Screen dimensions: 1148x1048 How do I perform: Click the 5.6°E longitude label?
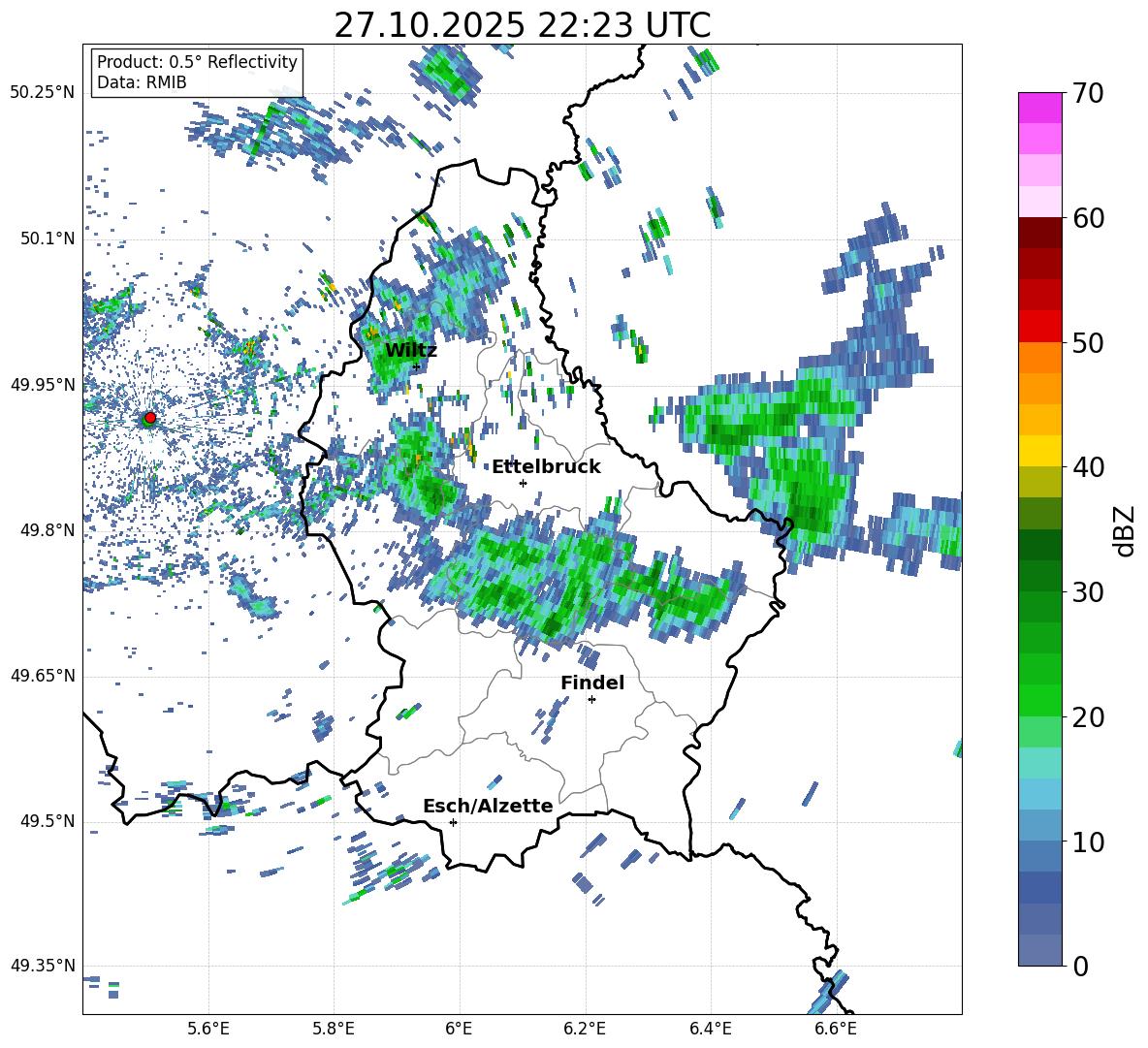click(x=208, y=1029)
